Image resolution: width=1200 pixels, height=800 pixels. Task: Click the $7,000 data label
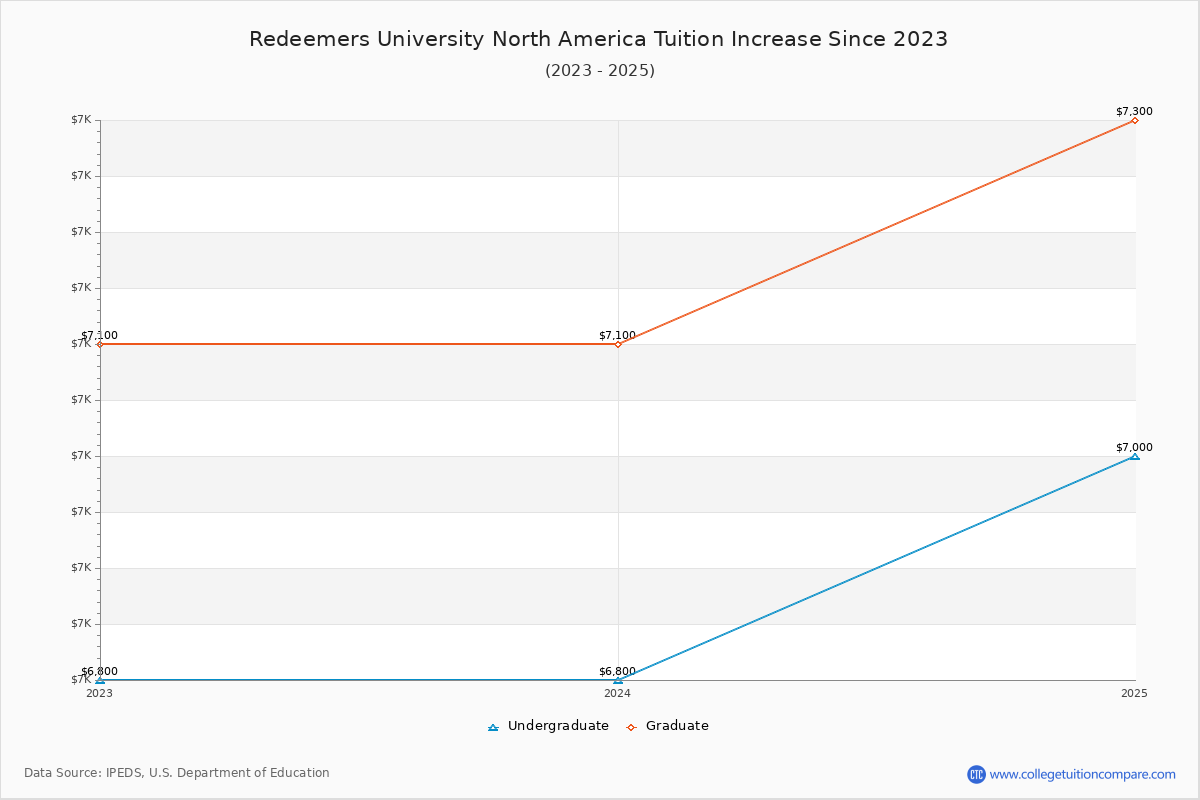point(1134,448)
